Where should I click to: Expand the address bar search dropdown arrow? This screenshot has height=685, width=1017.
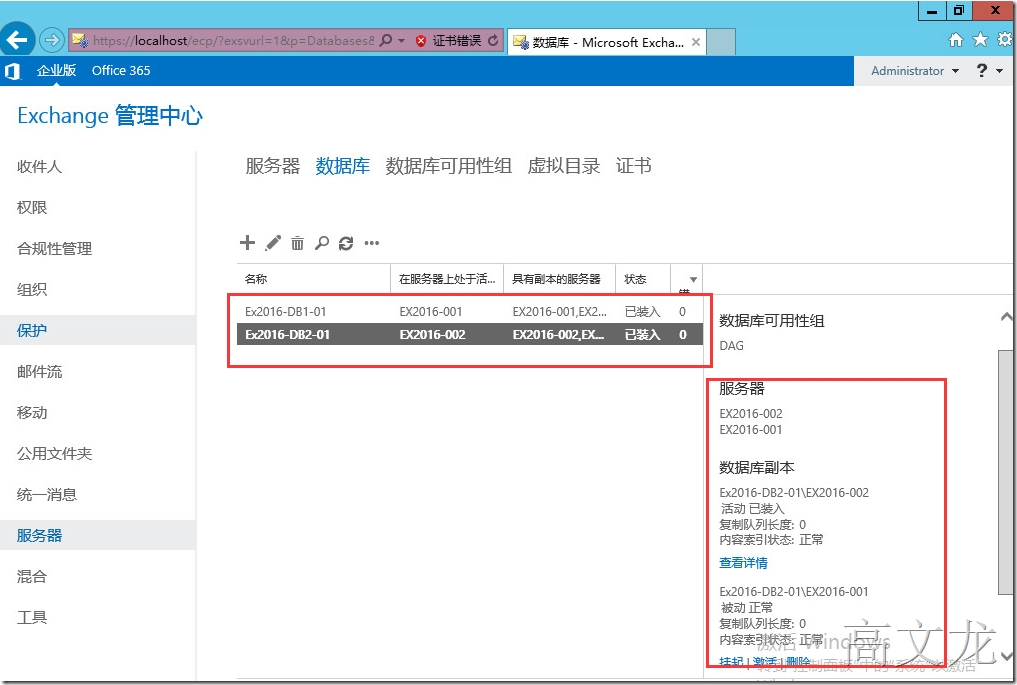(401, 40)
